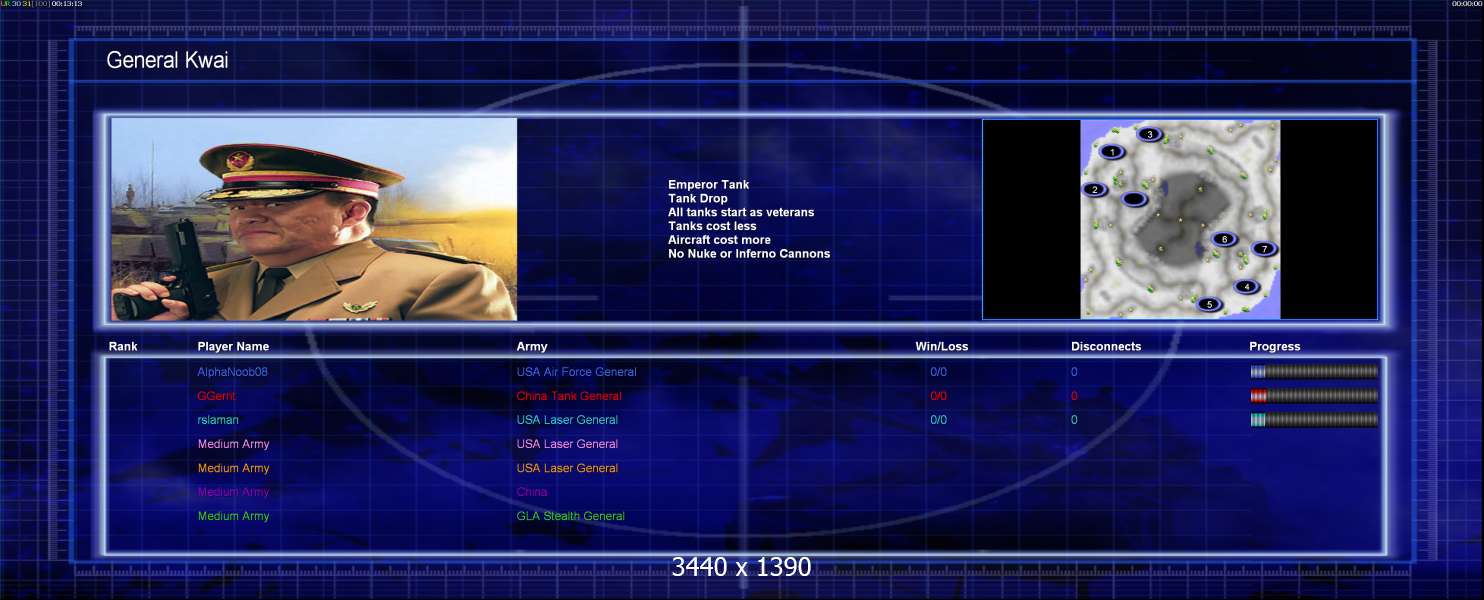Click the GLA Stealth General army entry
Viewport: 1484px width, 600px height.
click(x=570, y=516)
